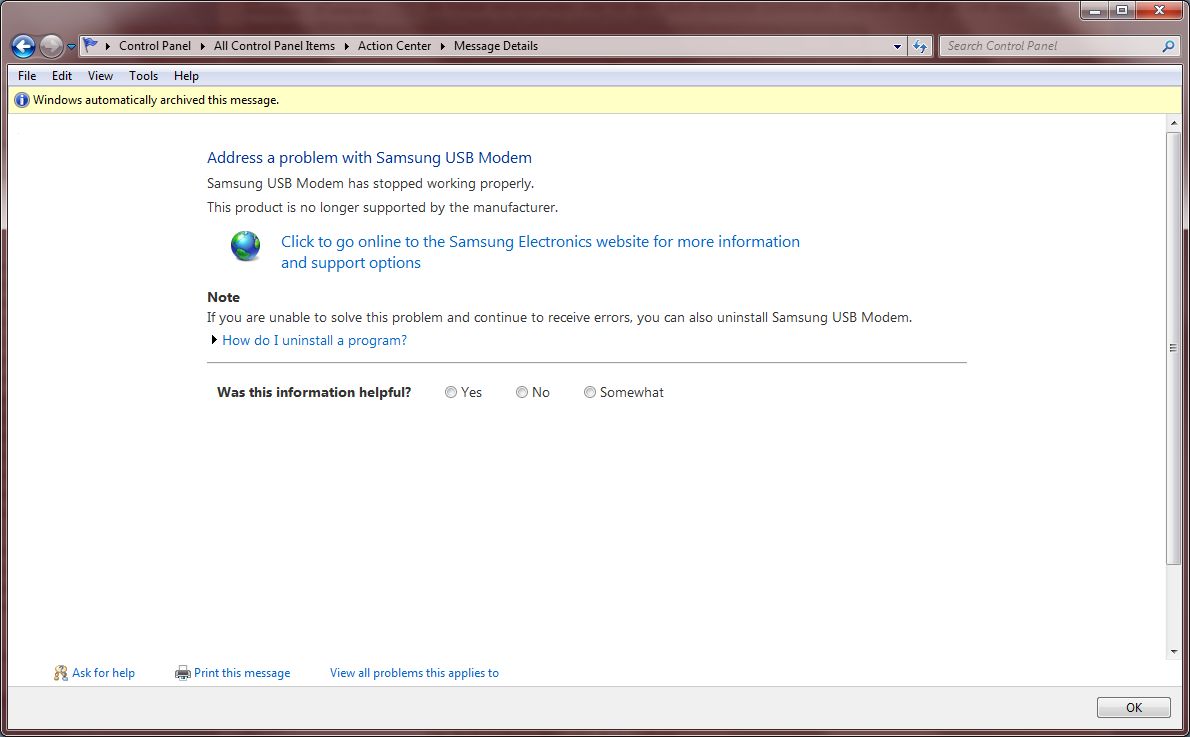
Task: Click 'Windows automatically archived this message.' text
Action: [156, 99]
